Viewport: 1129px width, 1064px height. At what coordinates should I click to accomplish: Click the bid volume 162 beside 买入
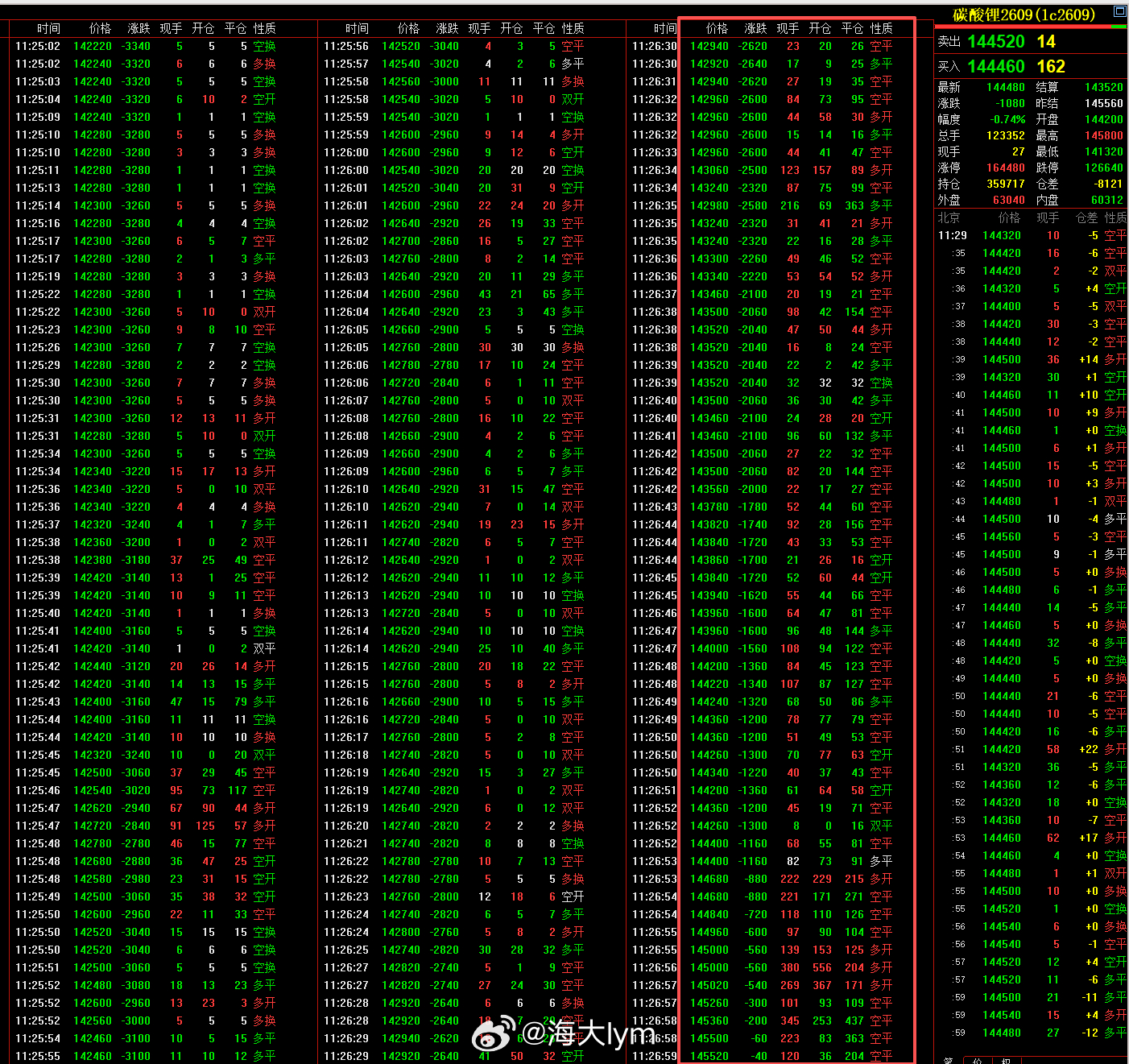[x=1051, y=66]
